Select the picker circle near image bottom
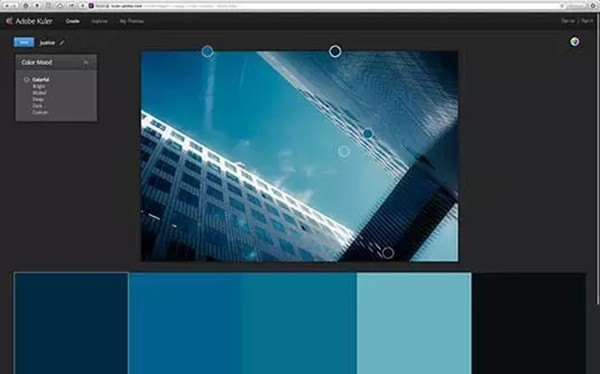The width and height of the screenshot is (600, 374). pos(388,253)
